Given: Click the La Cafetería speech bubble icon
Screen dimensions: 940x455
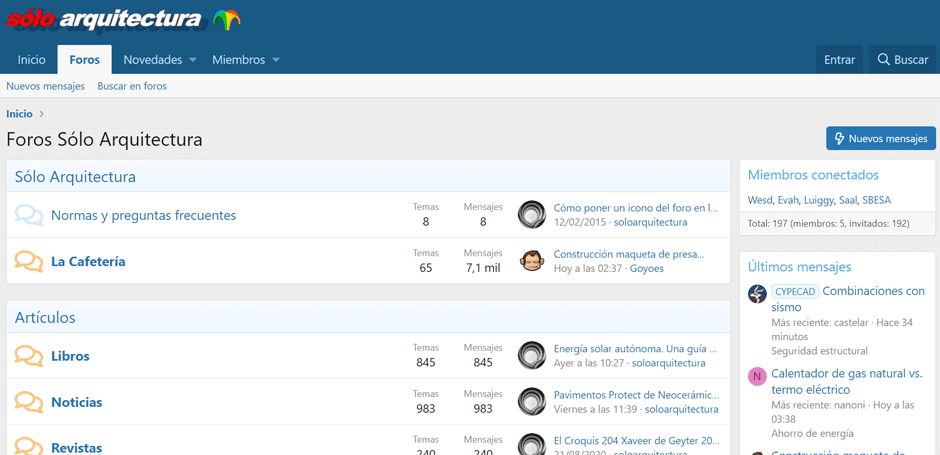Looking at the screenshot, I should pyautogui.click(x=29, y=261).
